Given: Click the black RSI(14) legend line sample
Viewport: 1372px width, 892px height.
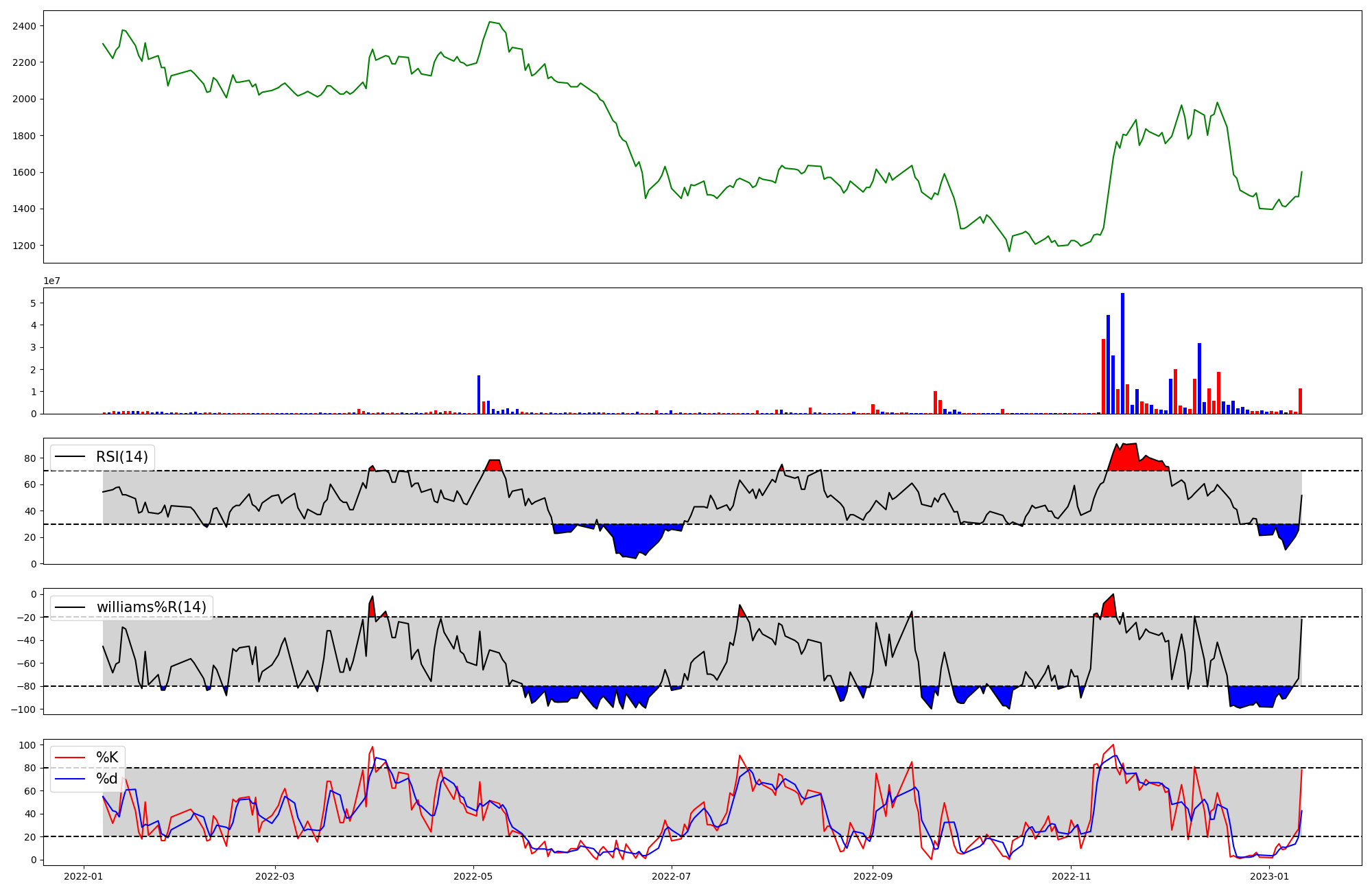Looking at the screenshot, I should [x=70, y=457].
